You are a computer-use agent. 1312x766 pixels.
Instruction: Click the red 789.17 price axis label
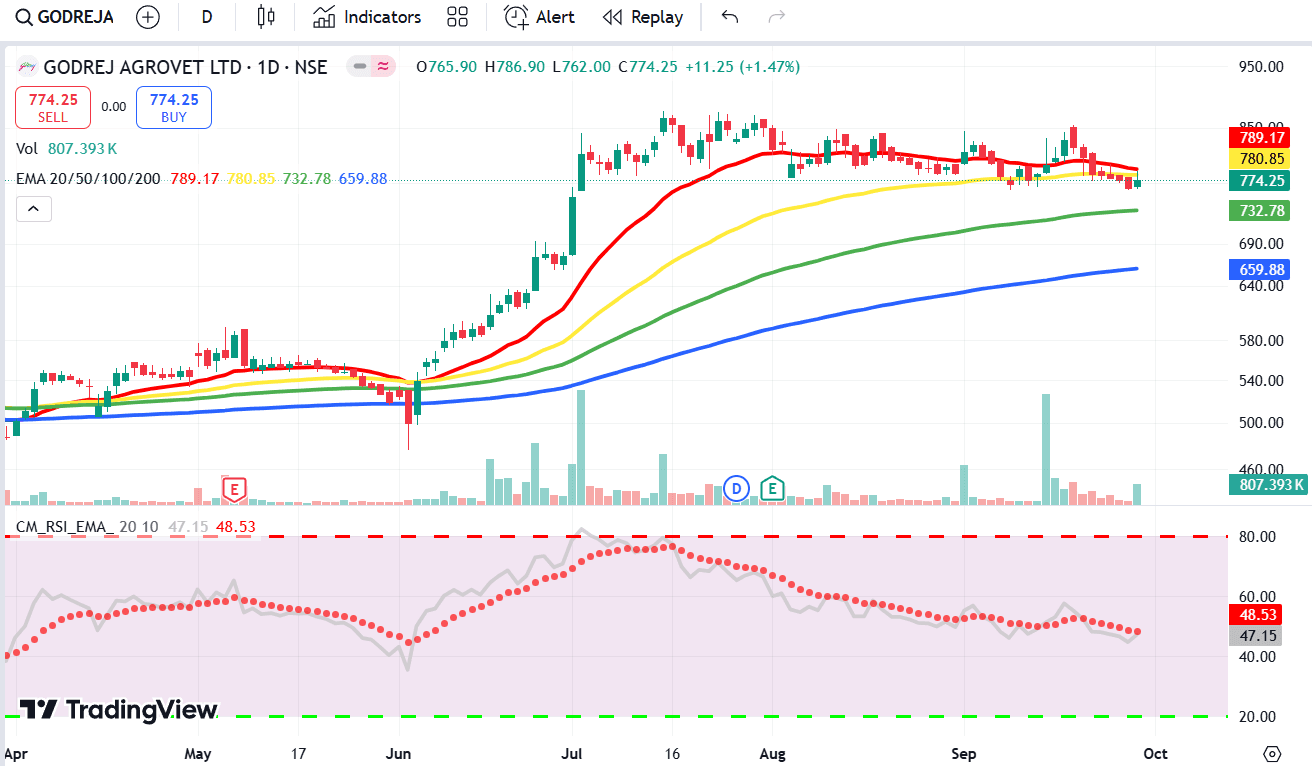click(x=1262, y=138)
